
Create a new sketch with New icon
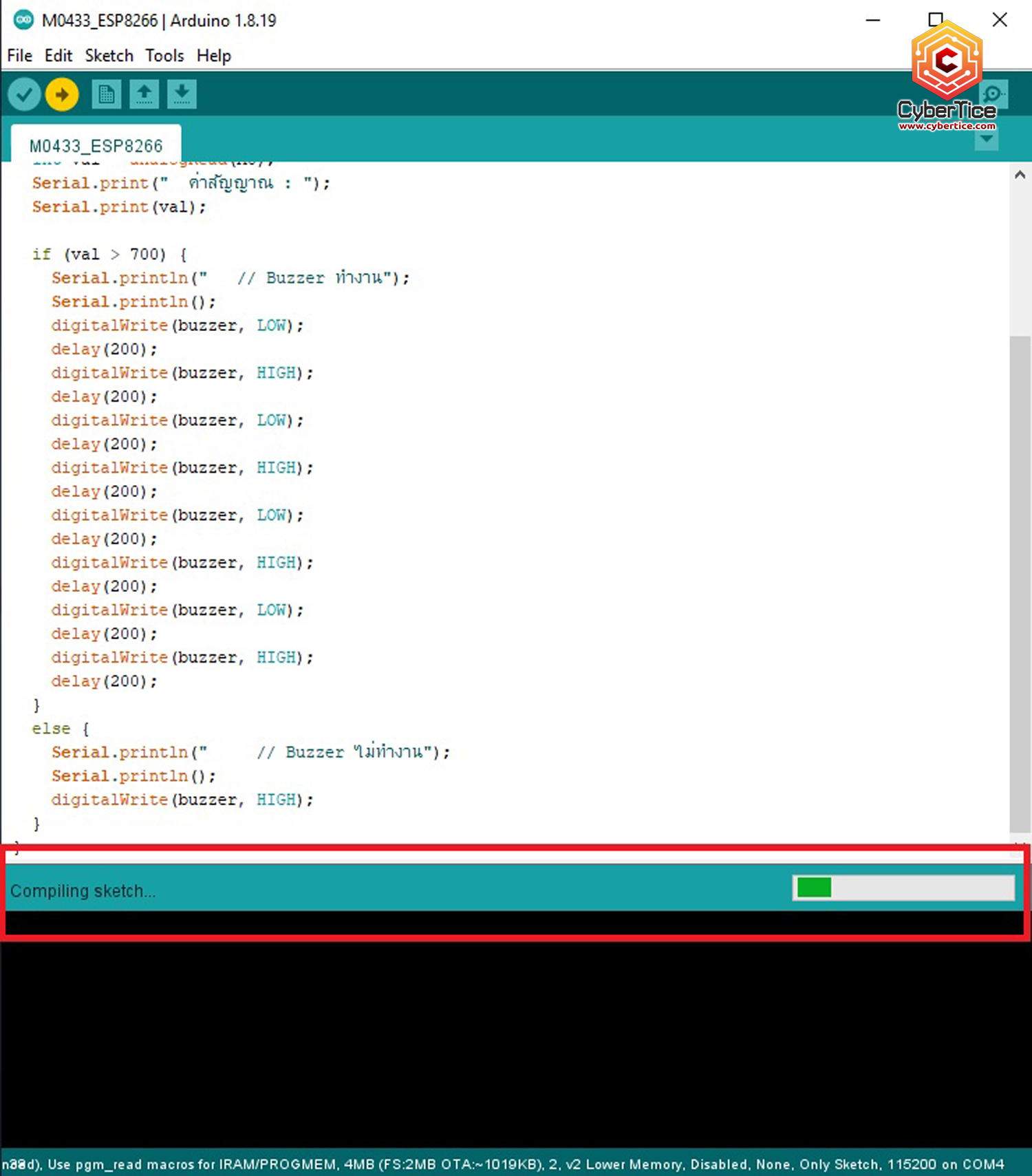(106, 94)
